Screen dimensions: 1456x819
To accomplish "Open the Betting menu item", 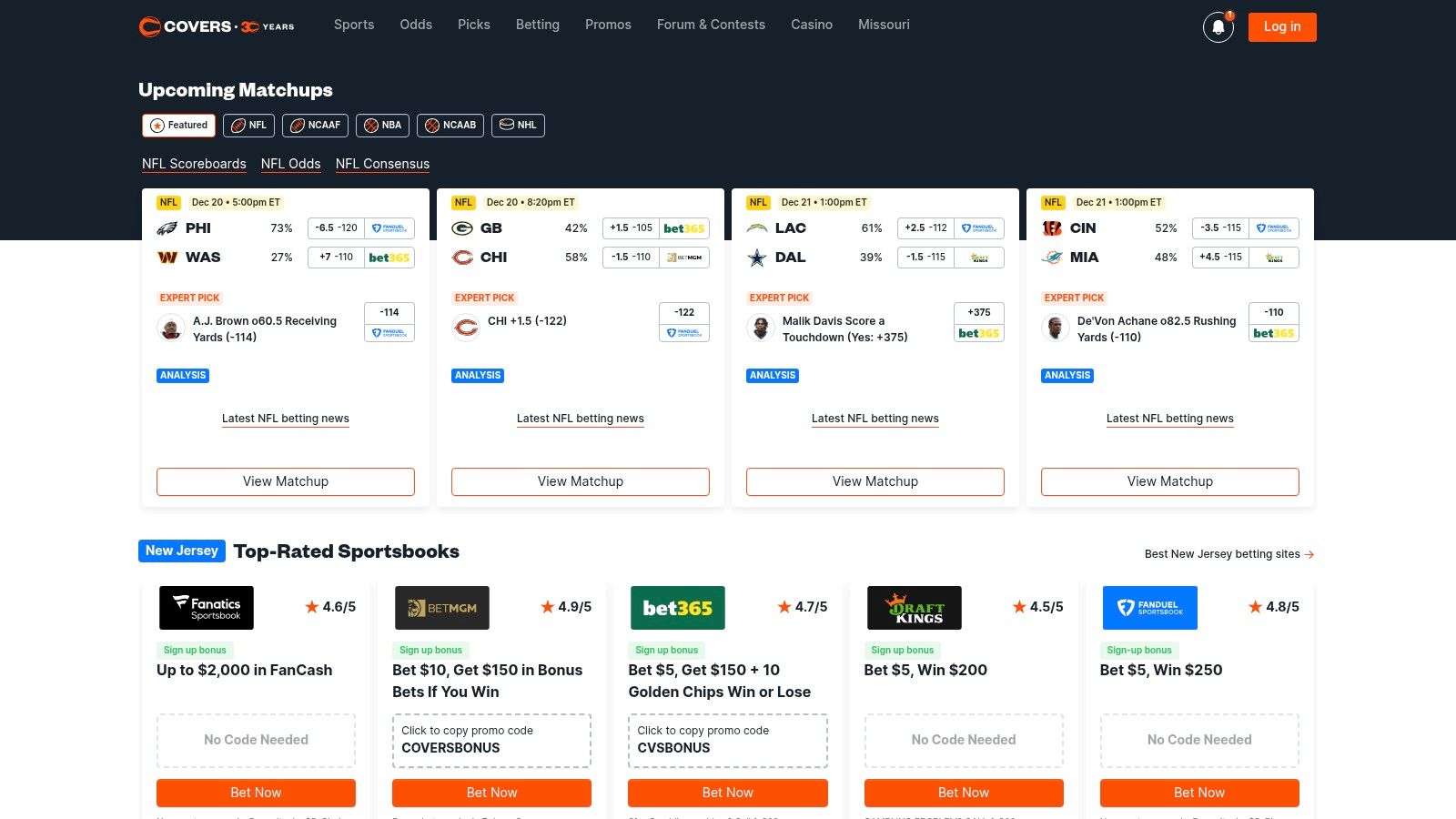I will click(x=537, y=25).
